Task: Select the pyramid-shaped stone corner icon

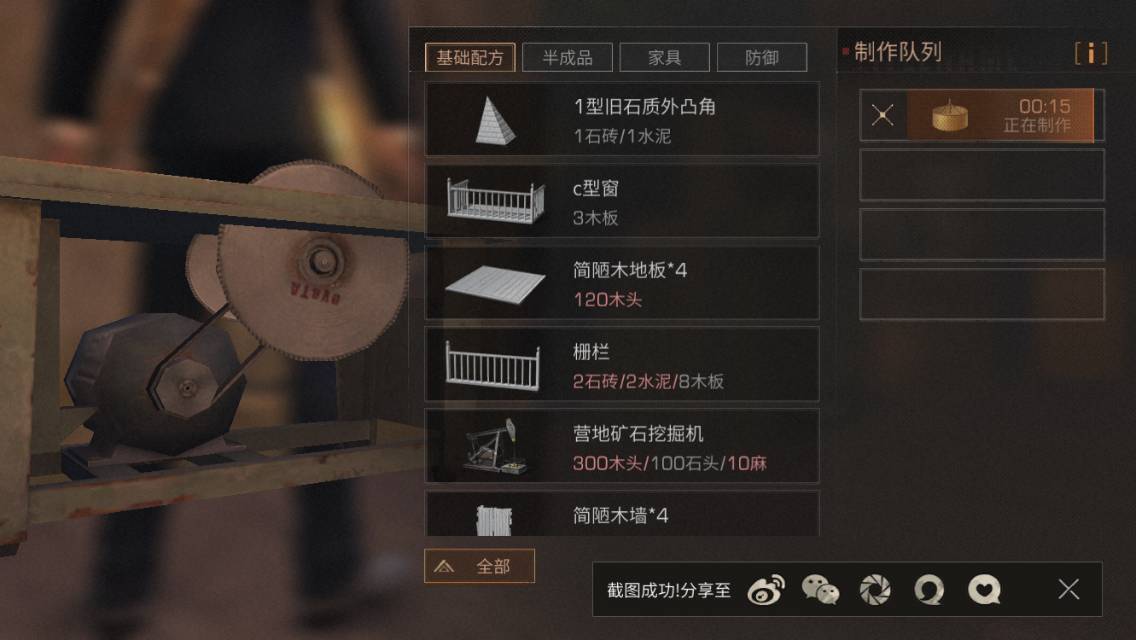Action: 496,120
